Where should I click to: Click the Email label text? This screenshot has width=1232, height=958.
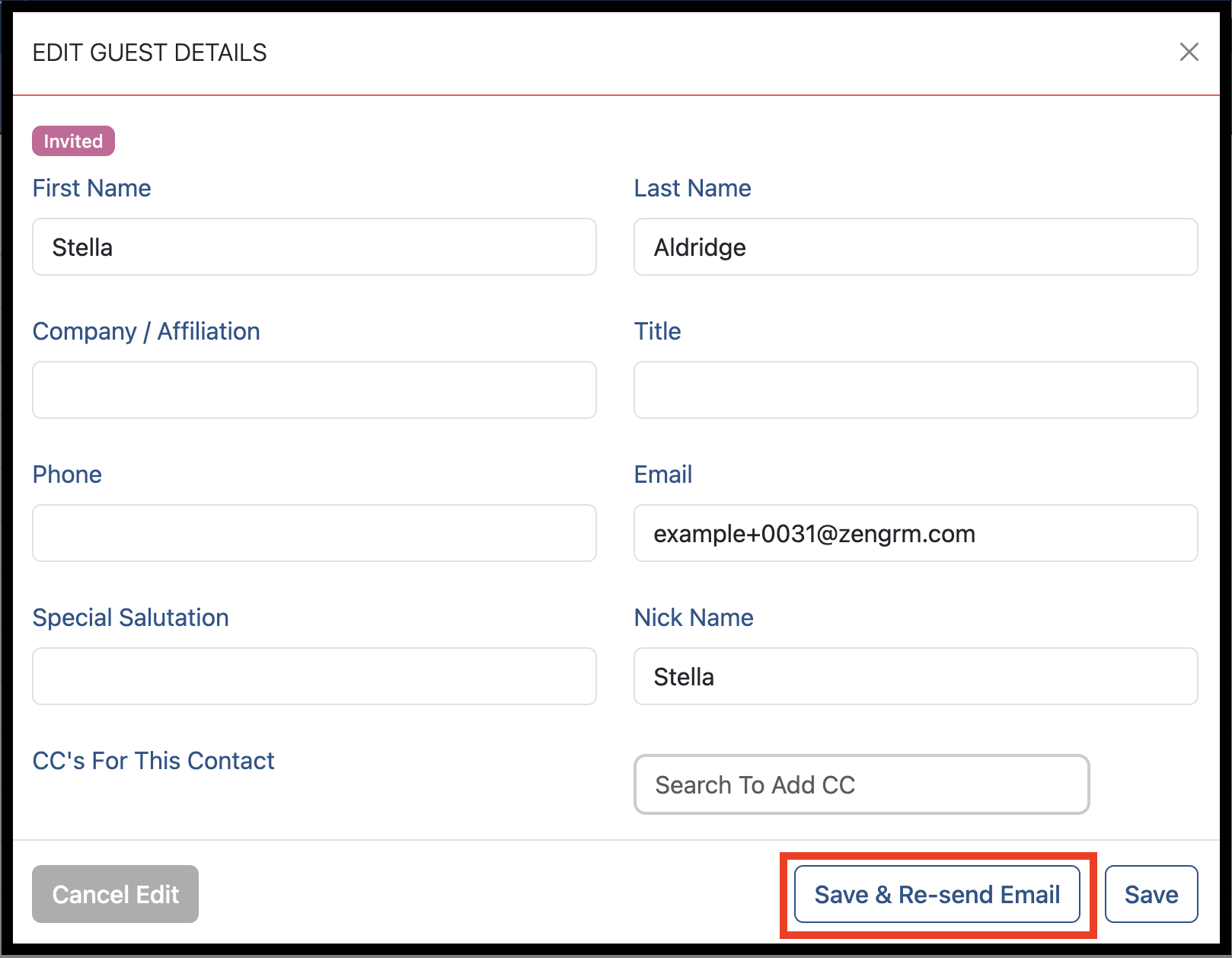(663, 474)
